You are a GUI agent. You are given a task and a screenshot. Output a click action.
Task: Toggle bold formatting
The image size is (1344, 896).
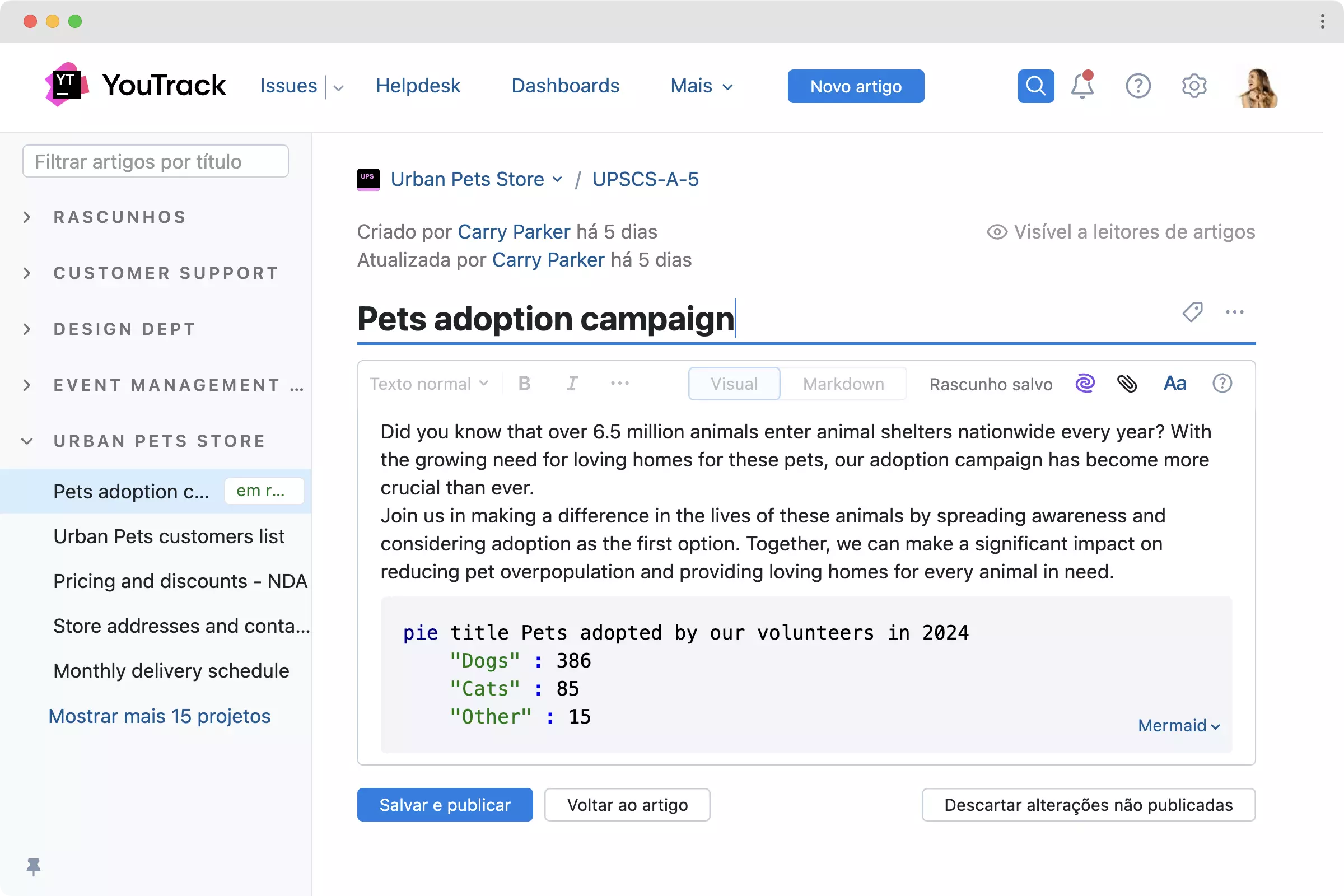[x=524, y=384]
